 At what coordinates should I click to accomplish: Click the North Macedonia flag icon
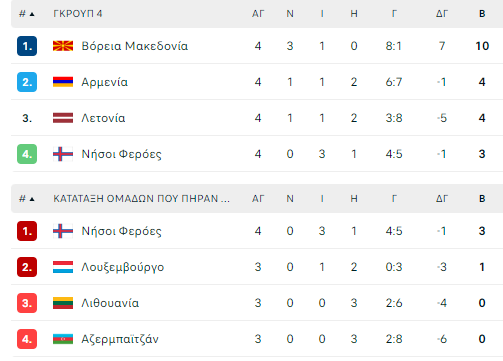click(x=63, y=46)
